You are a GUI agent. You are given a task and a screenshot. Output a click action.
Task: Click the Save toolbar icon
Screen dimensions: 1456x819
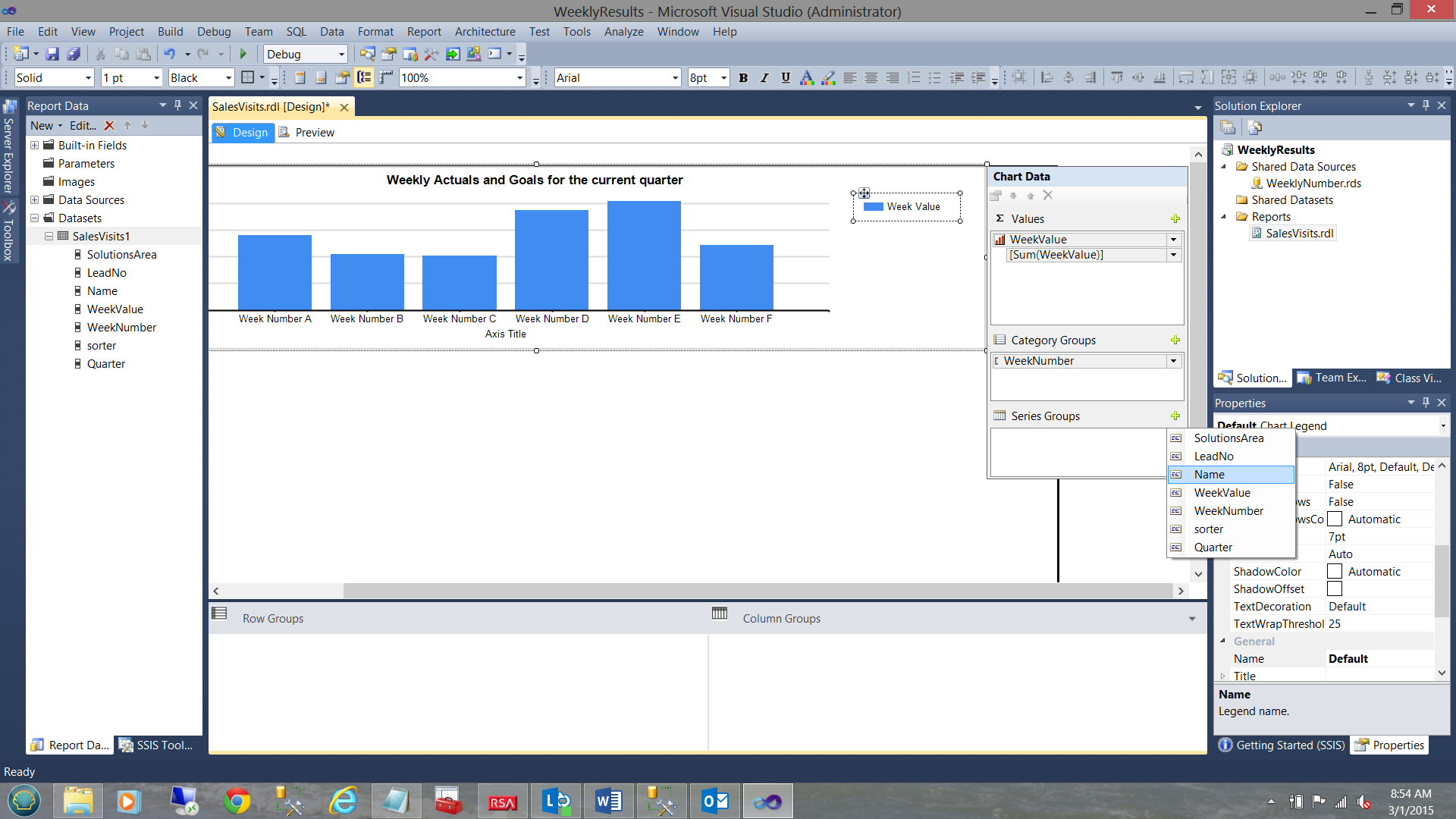coord(52,54)
